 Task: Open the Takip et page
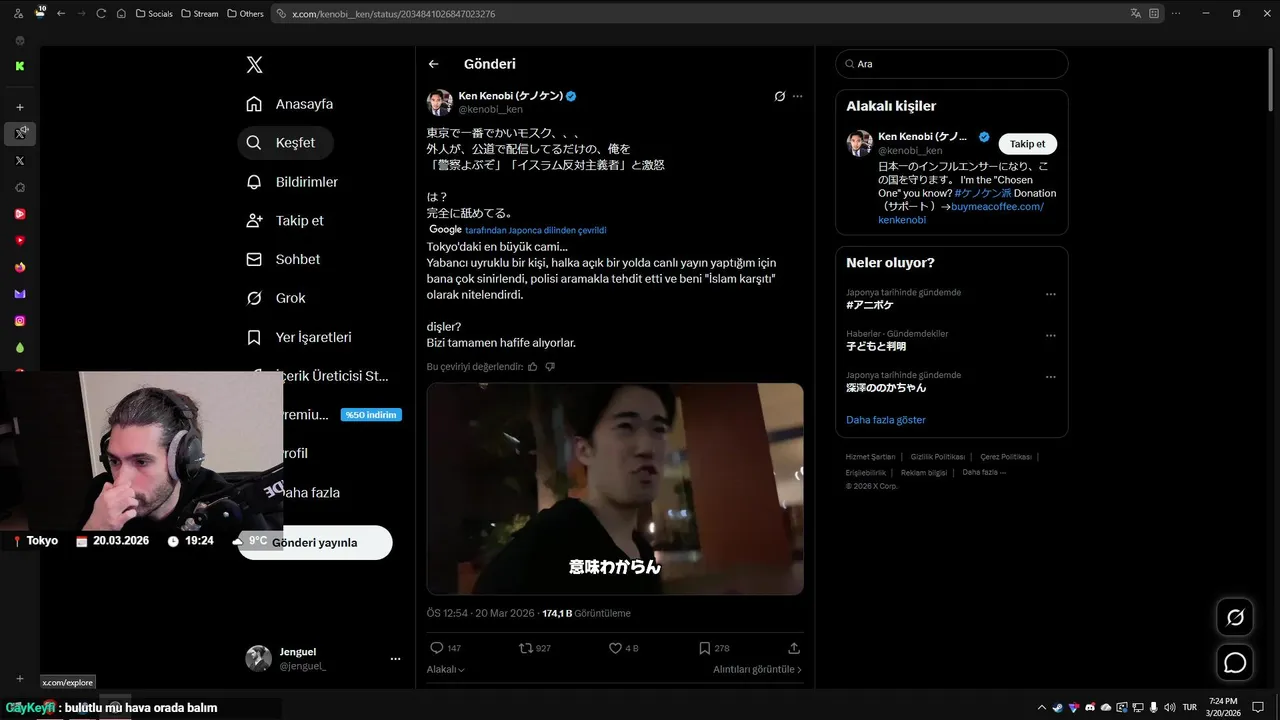coord(285,221)
